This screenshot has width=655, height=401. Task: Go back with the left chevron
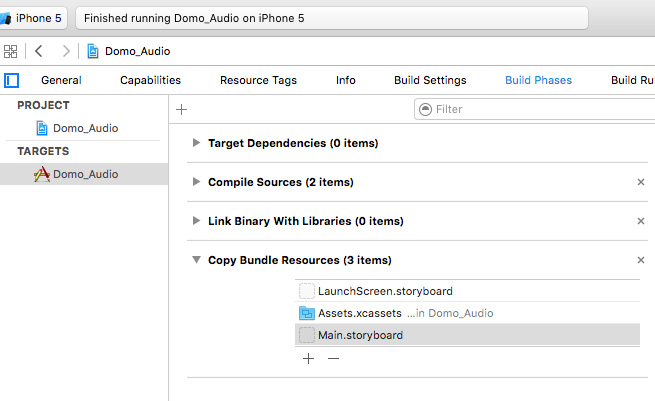(x=38, y=51)
